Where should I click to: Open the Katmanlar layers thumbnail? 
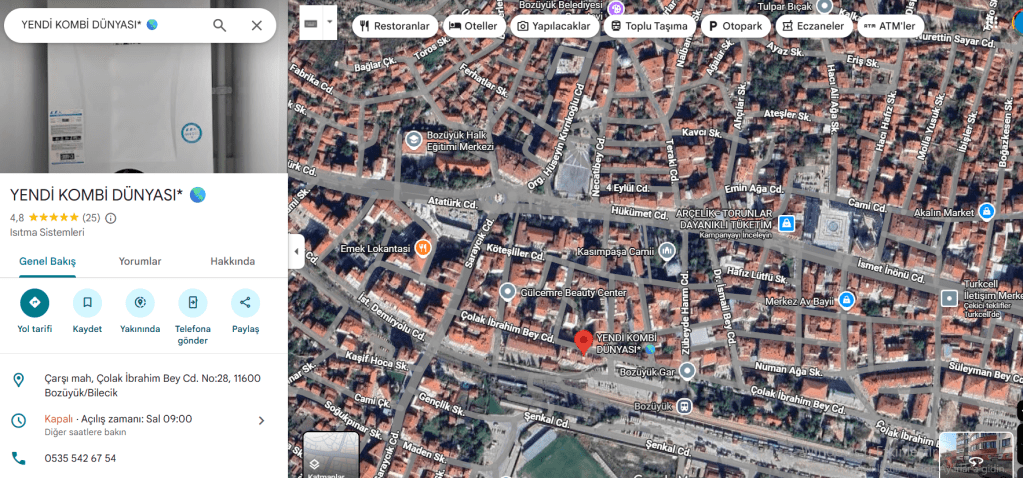[x=331, y=456]
